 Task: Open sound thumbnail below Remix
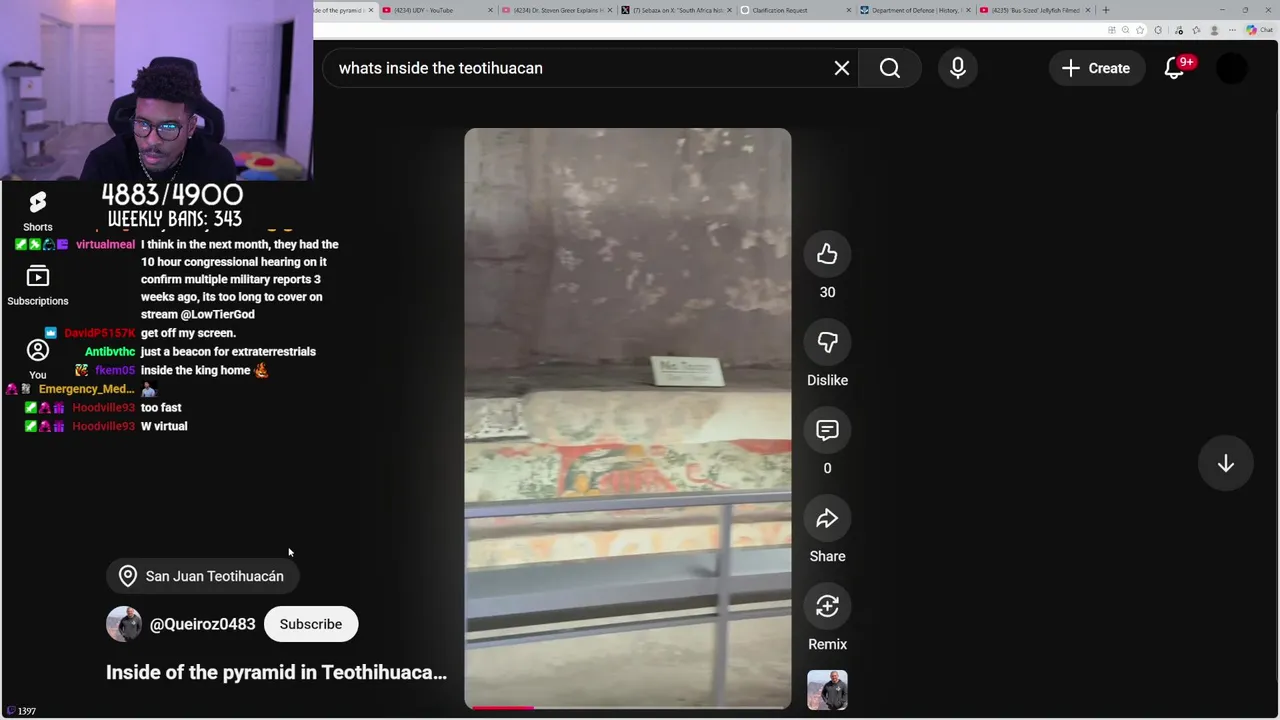(x=827, y=690)
